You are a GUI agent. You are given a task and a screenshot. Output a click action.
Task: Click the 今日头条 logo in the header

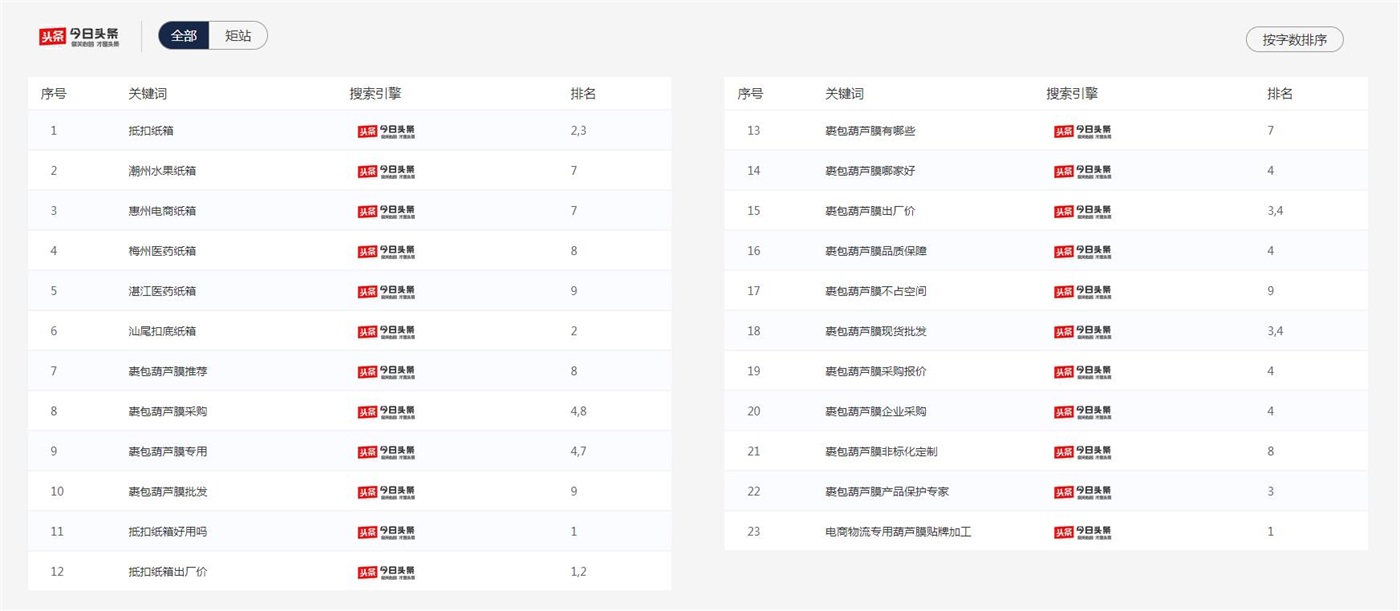coord(80,37)
